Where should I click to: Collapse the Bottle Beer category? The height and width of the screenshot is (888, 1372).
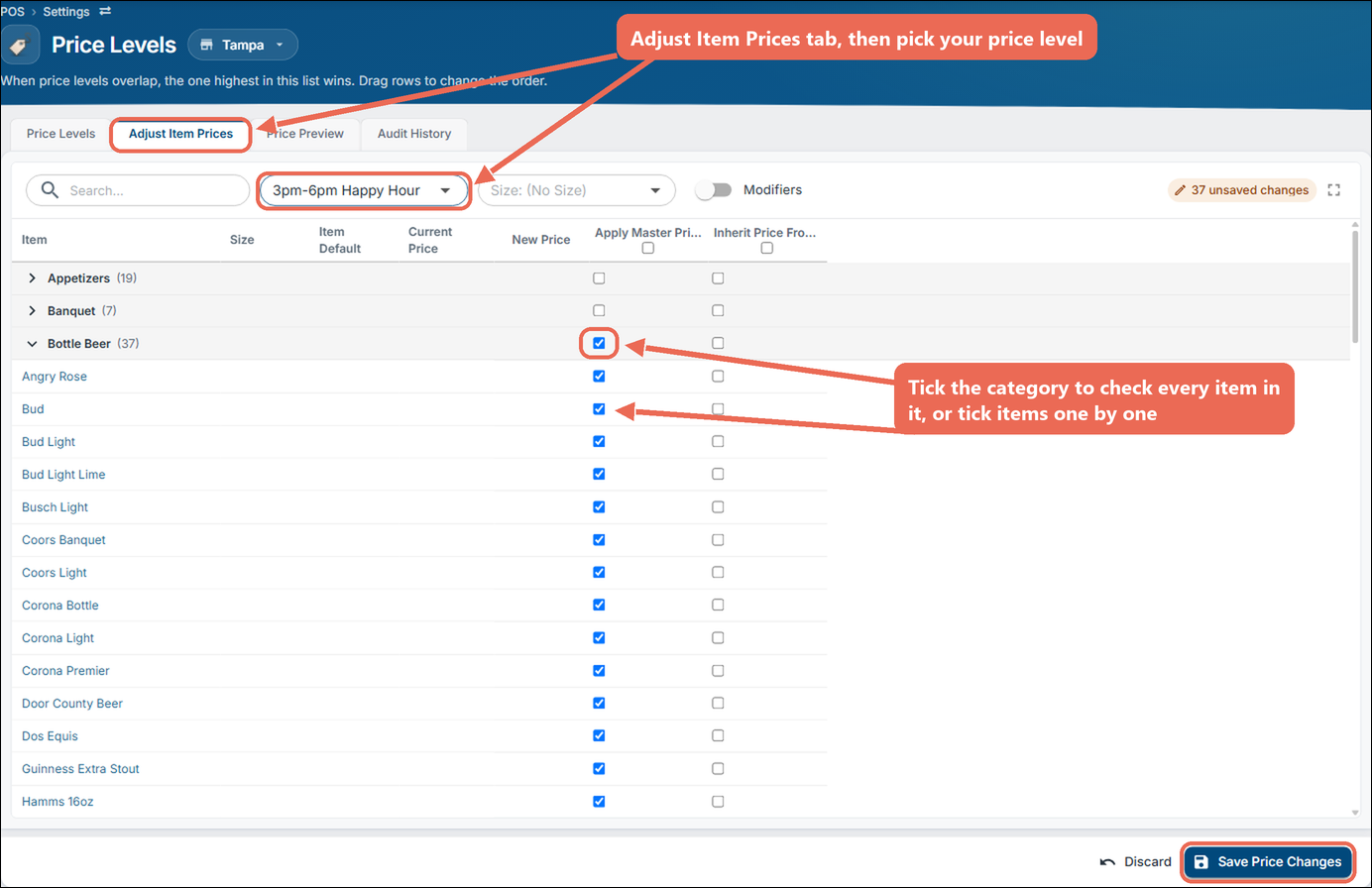click(x=32, y=344)
